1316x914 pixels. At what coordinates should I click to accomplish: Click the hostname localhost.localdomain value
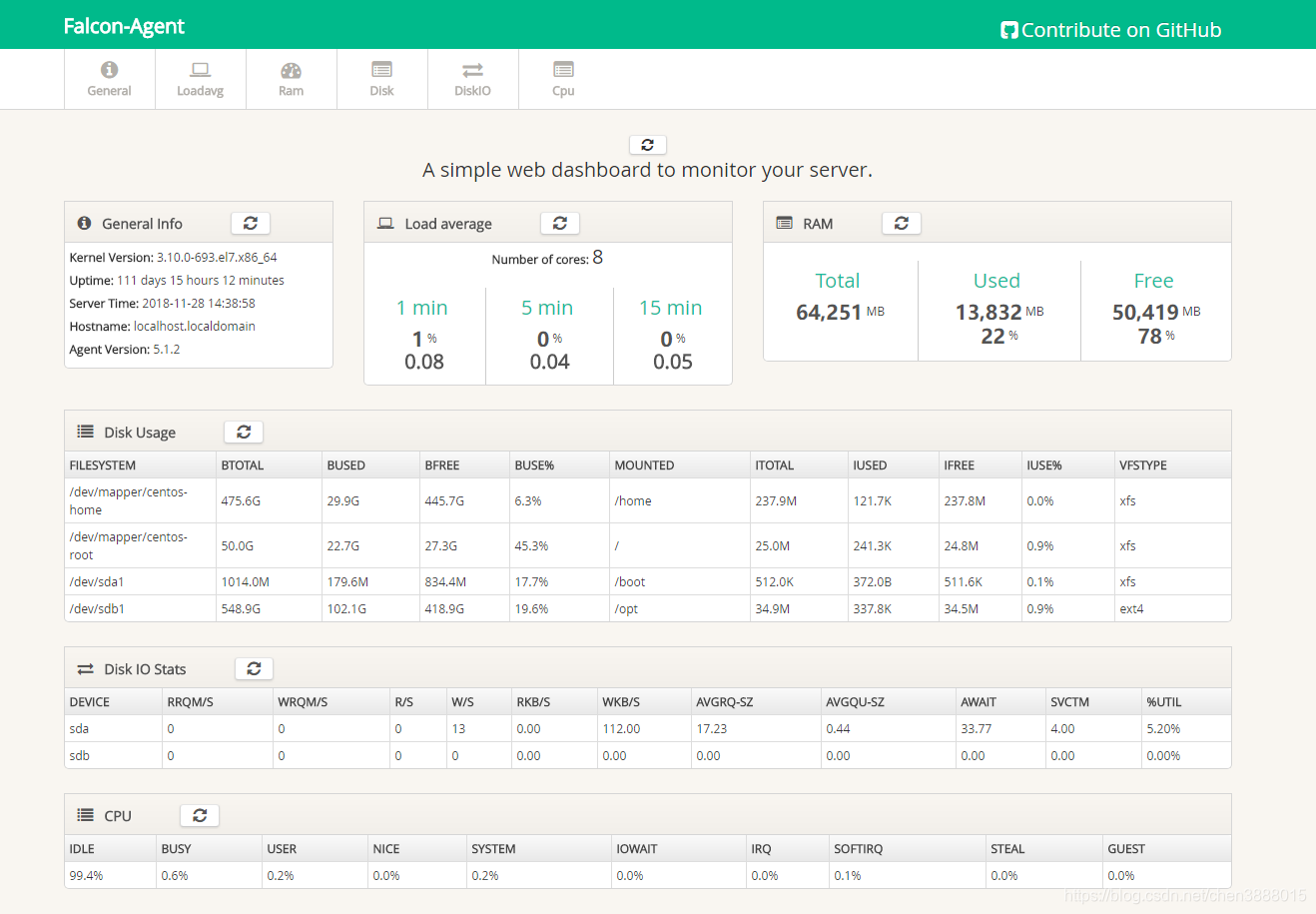195,327
